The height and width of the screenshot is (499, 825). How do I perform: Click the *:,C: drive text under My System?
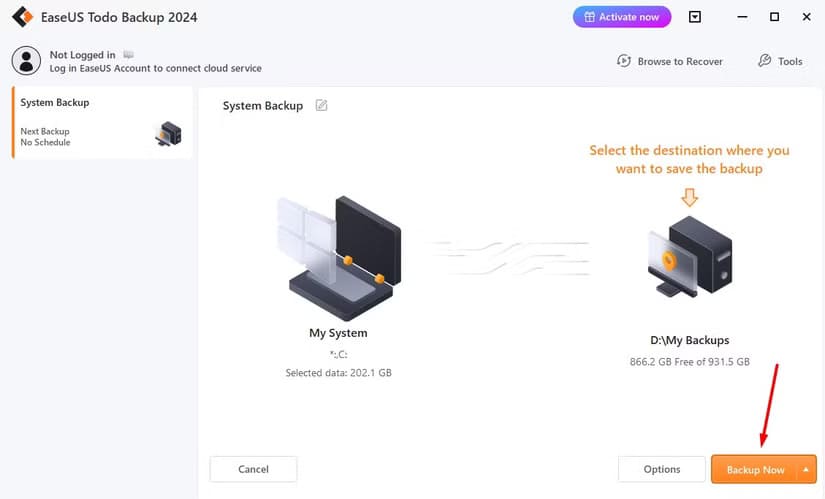[338, 354]
